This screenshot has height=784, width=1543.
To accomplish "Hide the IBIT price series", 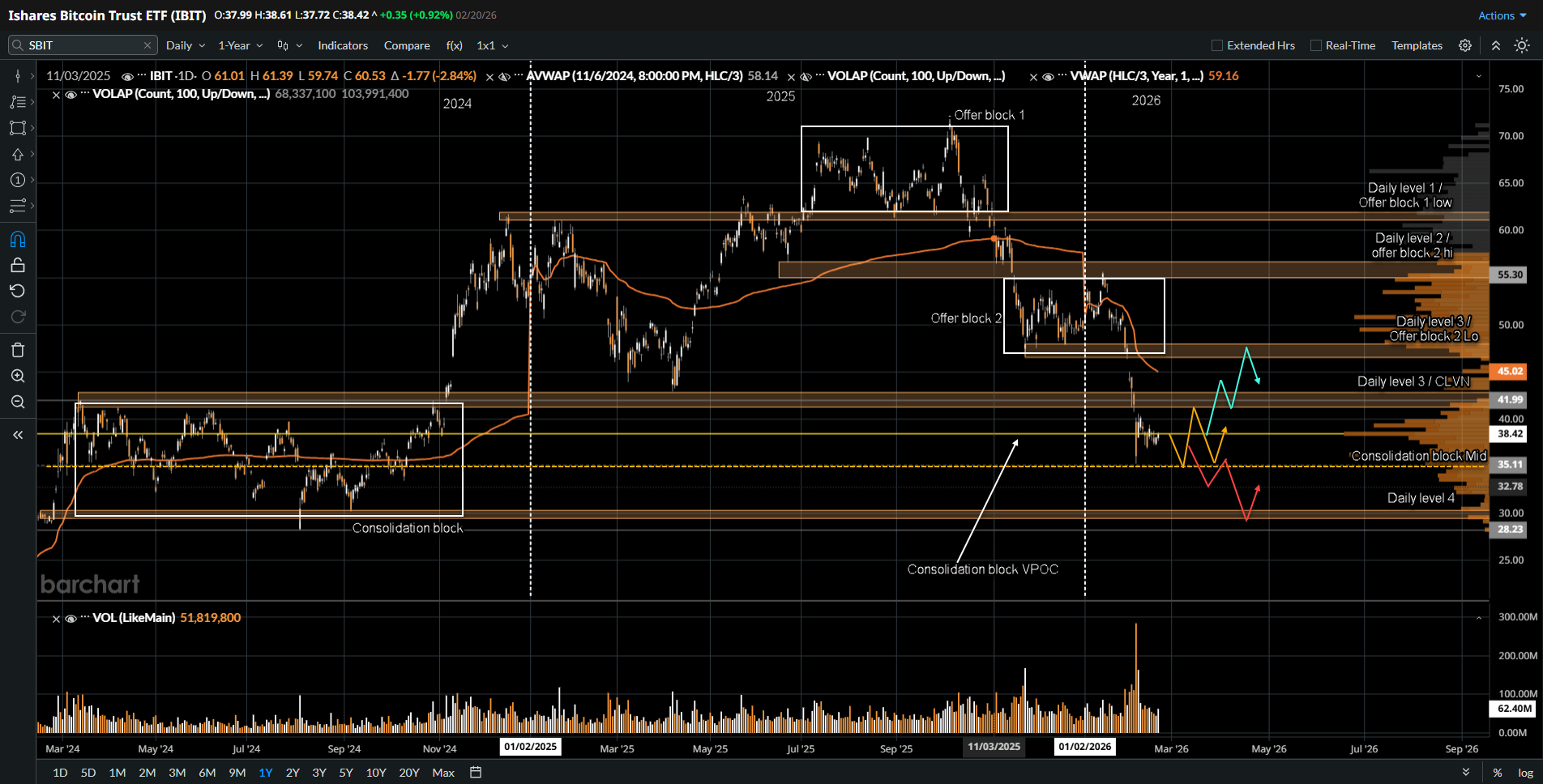I will pyautogui.click(x=127, y=76).
